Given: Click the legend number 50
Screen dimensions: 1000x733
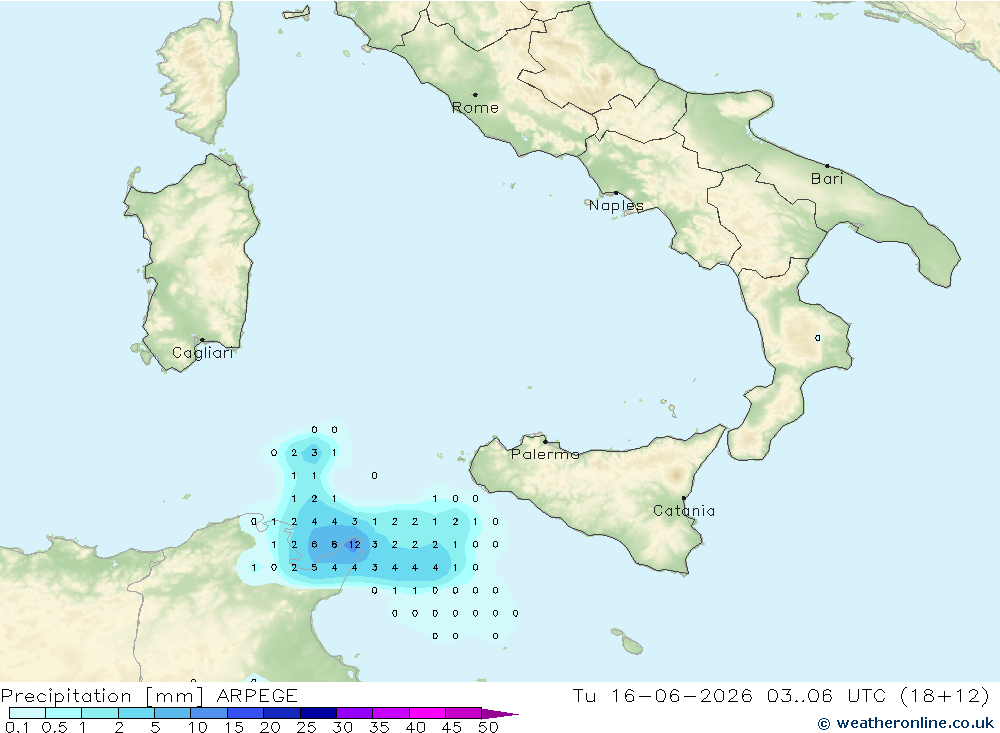Looking at the screenshot, I should pyautogui.click(x=488, y=727).
